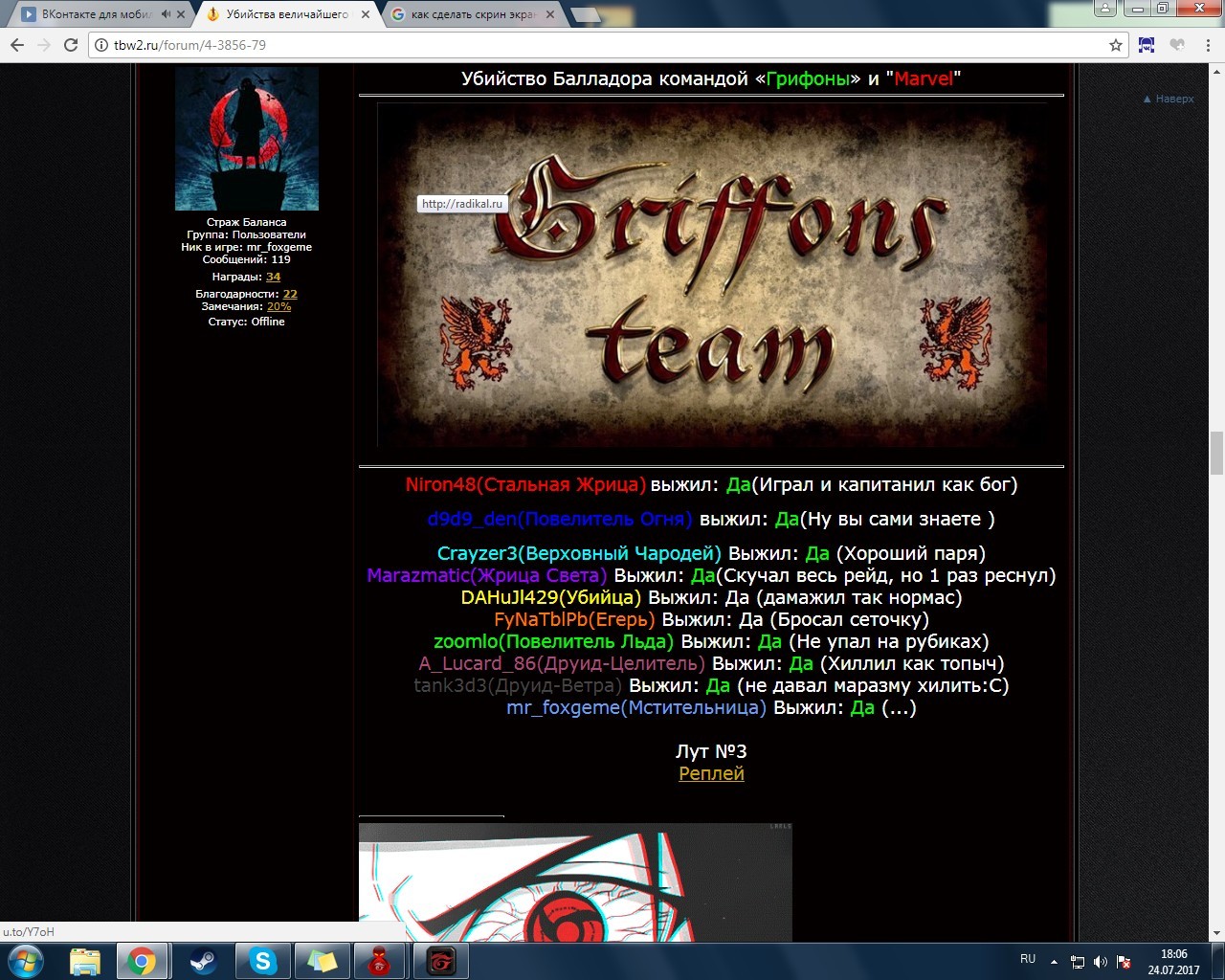This screenshot has width=1225, height=980.
Task: Switch to the ВКонтакте для мобильных tab
Action: coord(96,14)
